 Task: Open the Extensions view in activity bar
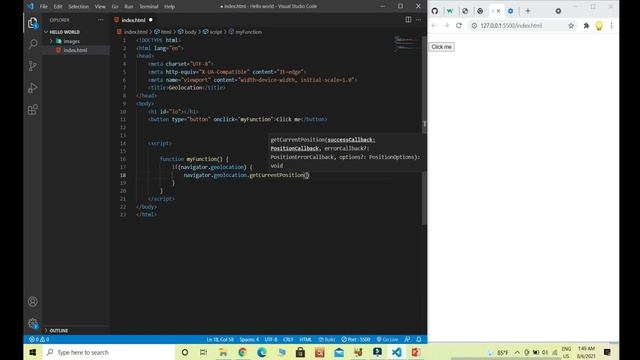pyautogui.click(x=33, y=109)
